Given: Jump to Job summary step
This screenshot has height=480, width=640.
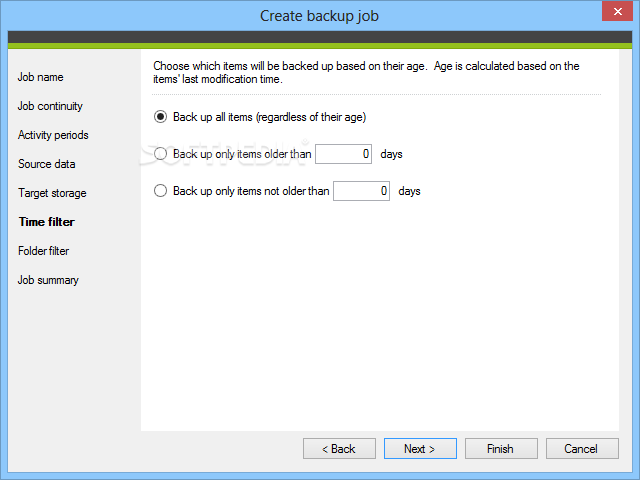Looking at the screenshot, I should 48,280.
